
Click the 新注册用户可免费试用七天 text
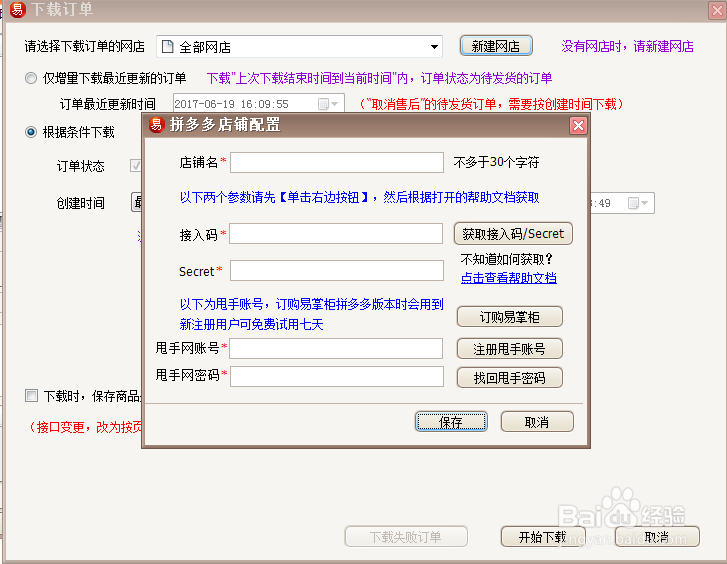(251, 324)
